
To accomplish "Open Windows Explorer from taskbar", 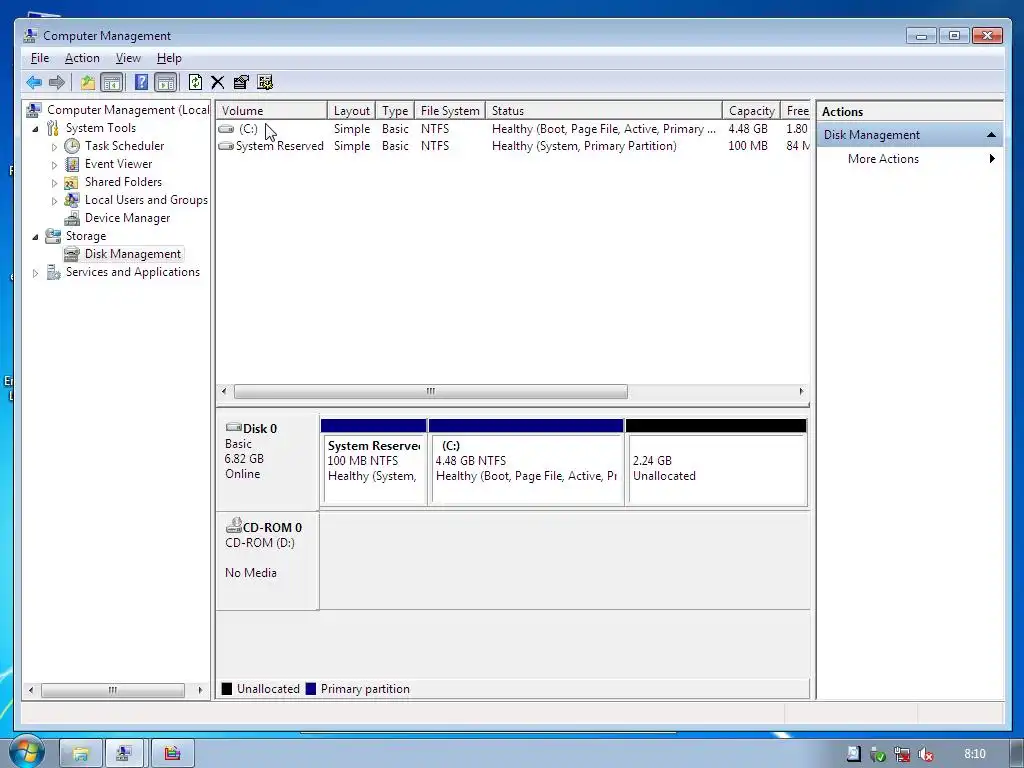I will point(81,754).
